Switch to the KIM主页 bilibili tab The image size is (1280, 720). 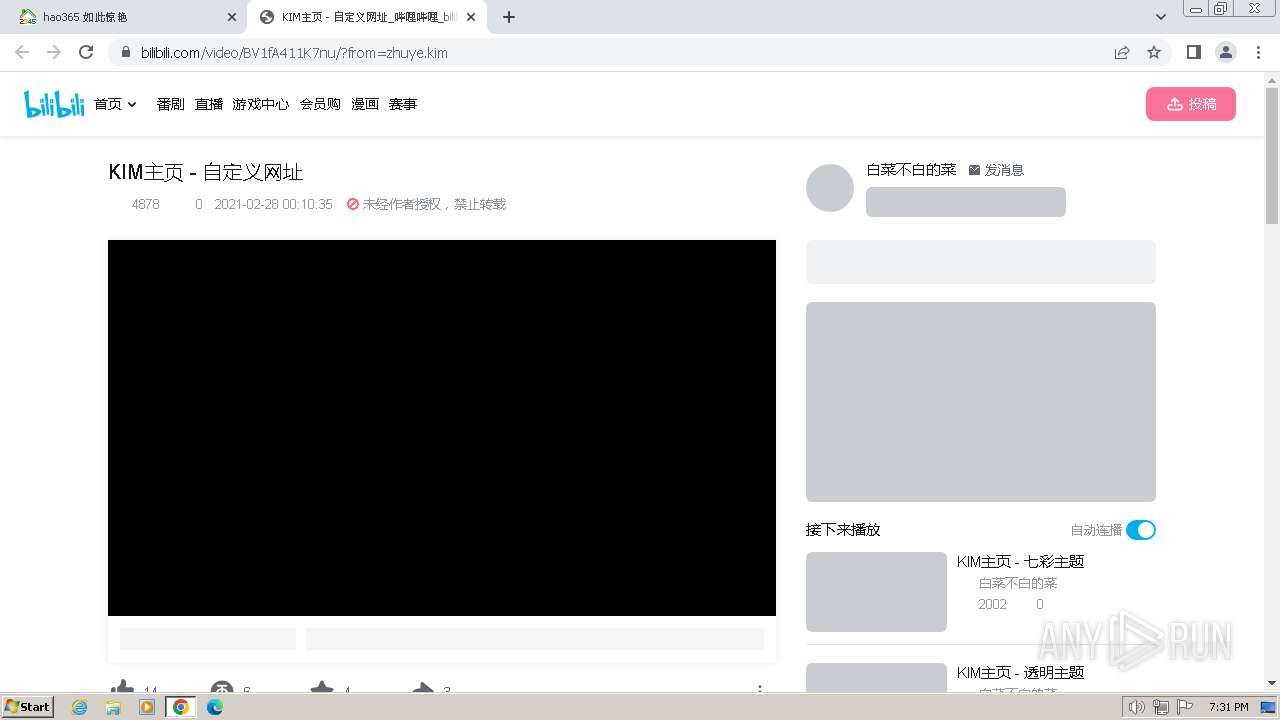(x=368, y=17)
